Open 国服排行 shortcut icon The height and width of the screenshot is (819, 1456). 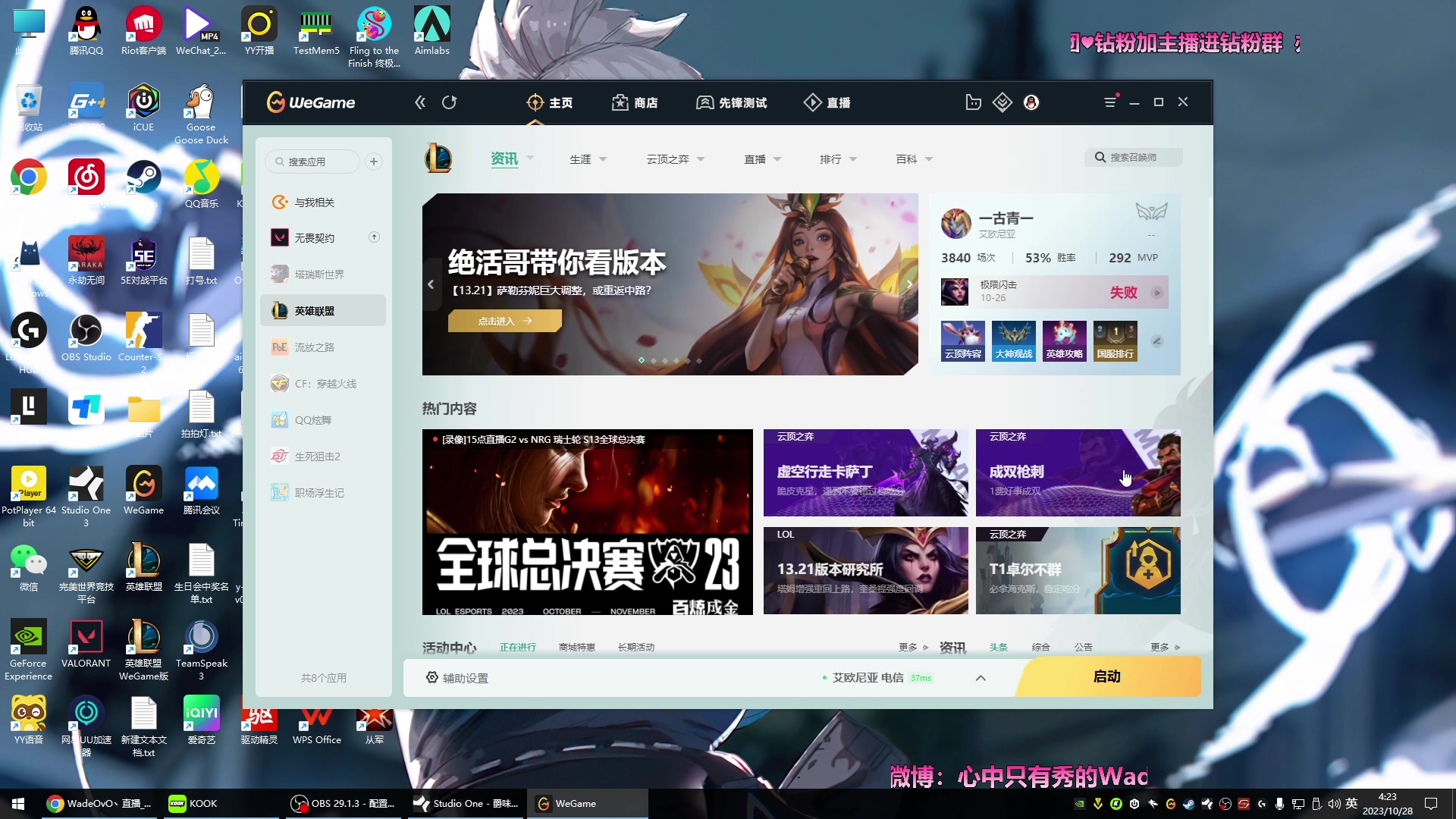(1116, 340)
